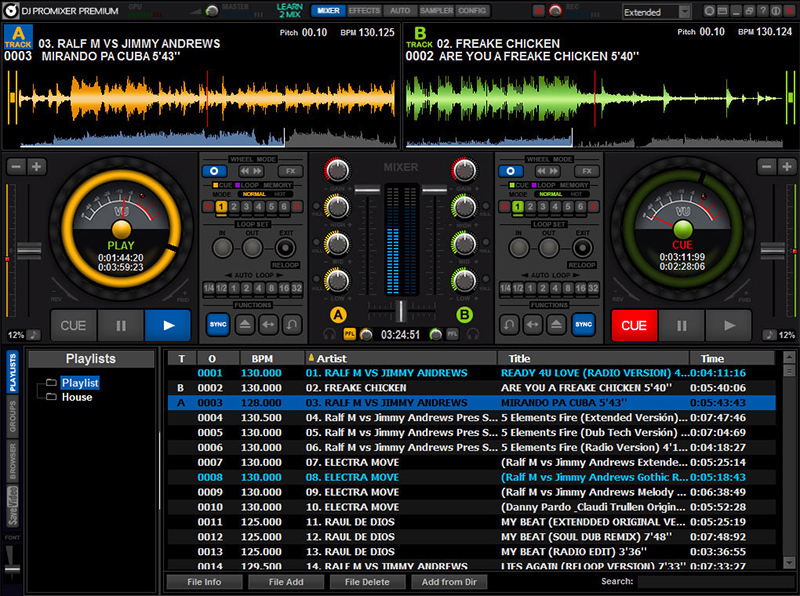This screenshot has width=800, height=596.
Task: Open the SAMPLER tab
Action: click(436, 11)
